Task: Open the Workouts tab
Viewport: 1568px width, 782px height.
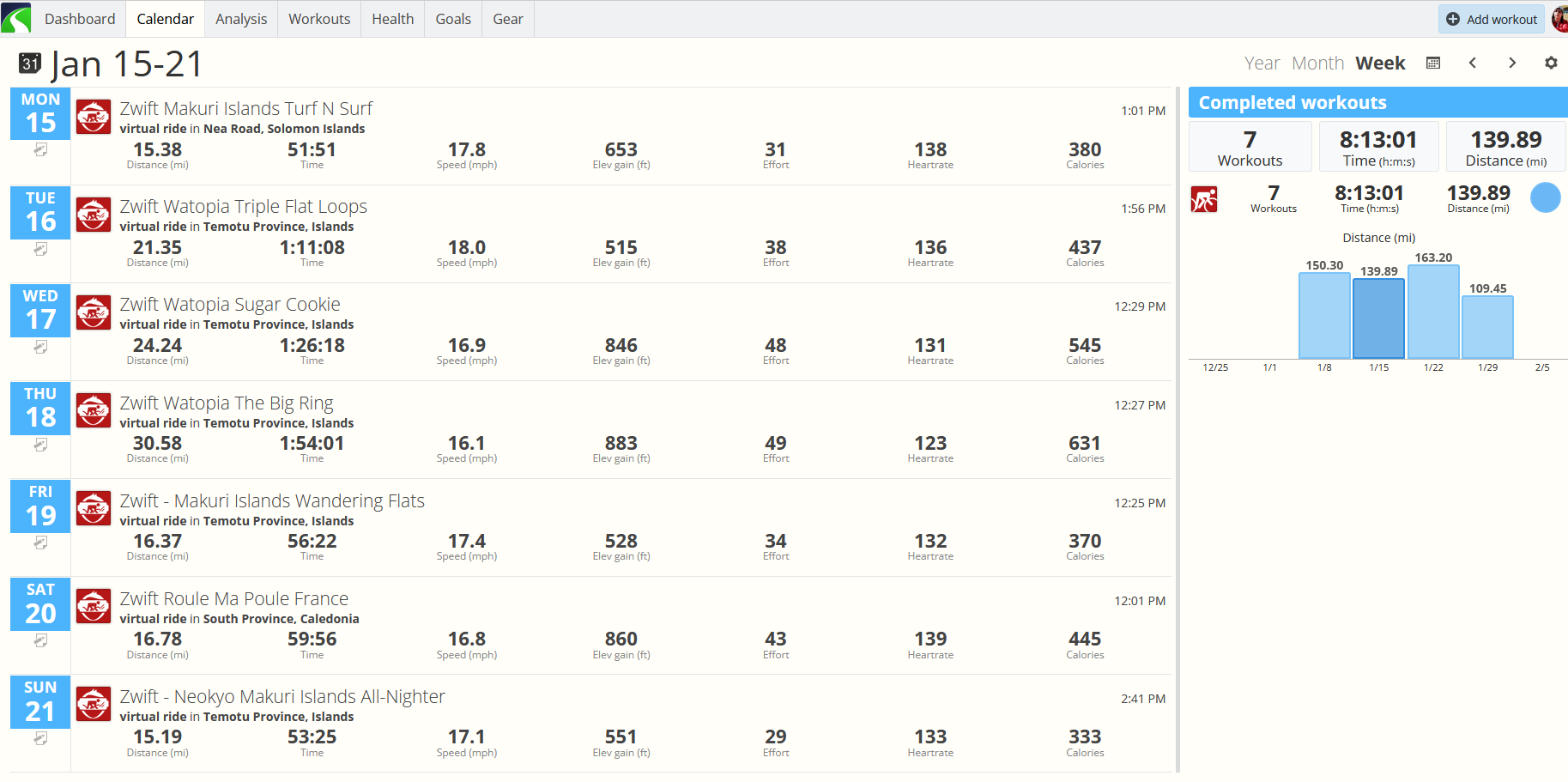Action: [319, 19]
